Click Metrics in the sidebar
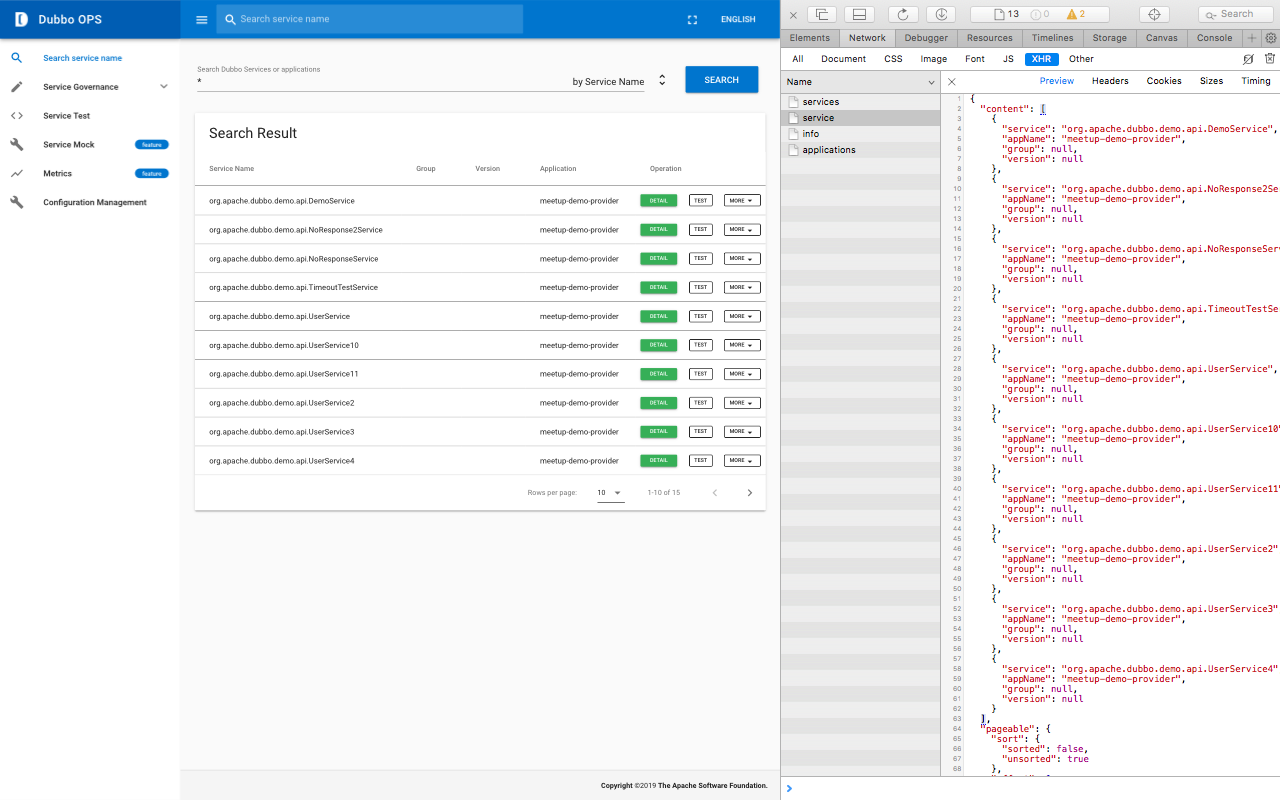The width and height of the screenshot is (1280, 800). 90,174
